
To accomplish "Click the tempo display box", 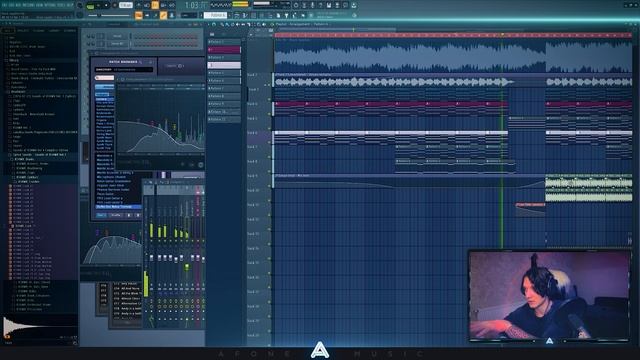I will coord(126,6).
